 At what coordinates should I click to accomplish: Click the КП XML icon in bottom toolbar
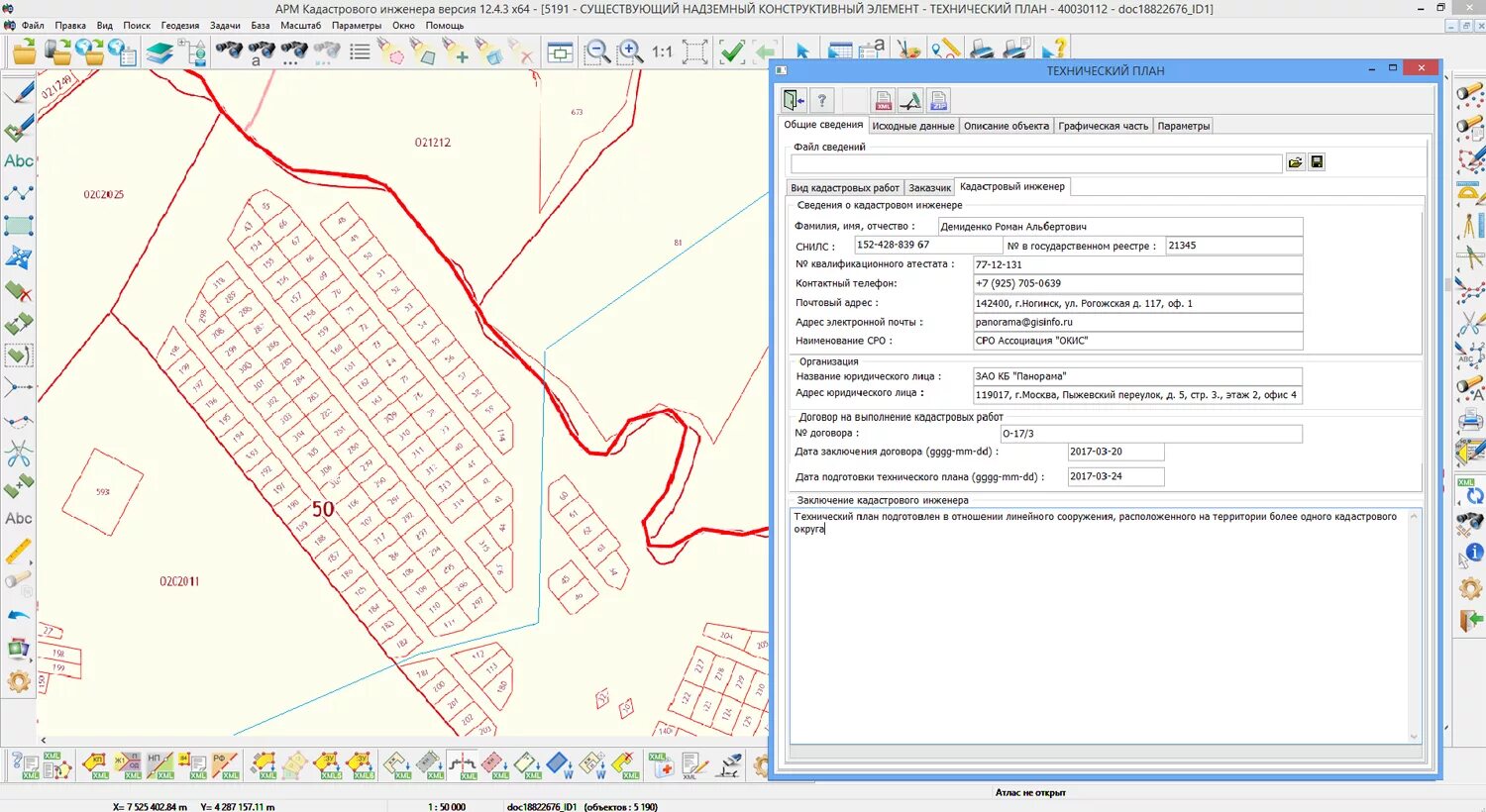click(x=95, y=764)
